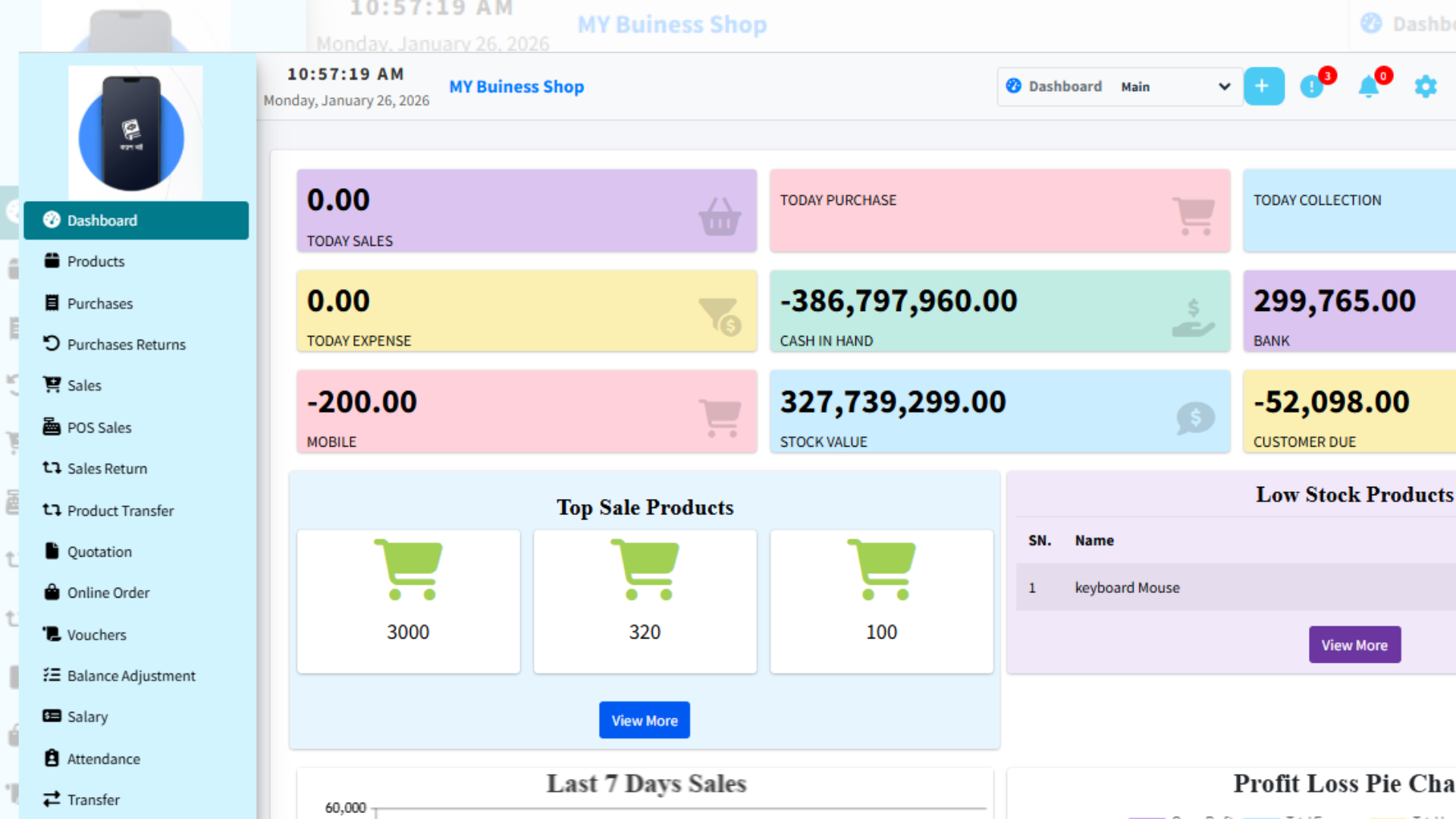Click the blue plus add button

tap(1263, 86)
